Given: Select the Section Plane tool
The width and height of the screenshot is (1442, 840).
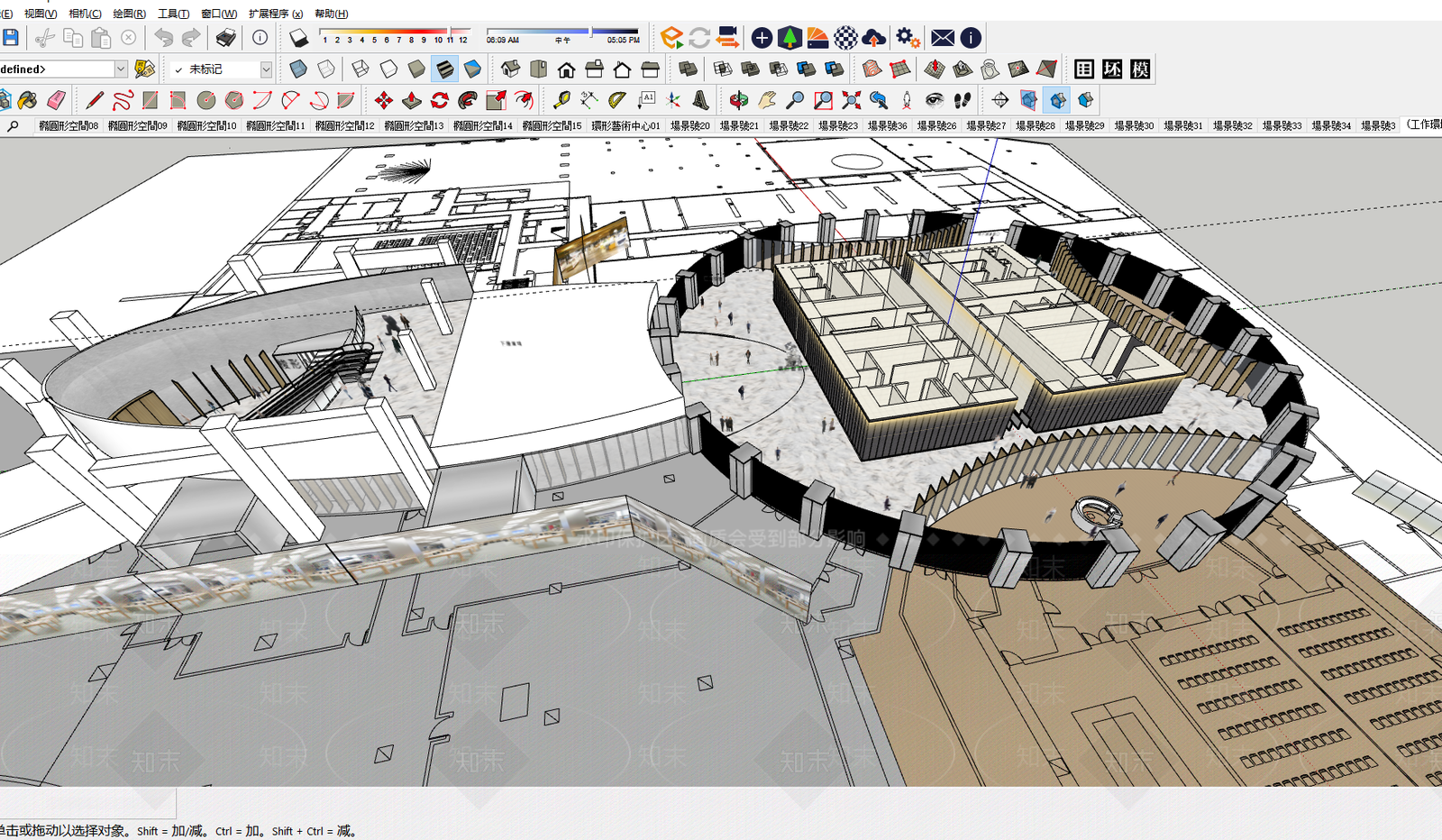Looking at the screenshot, I should (x=1000, y=100).
